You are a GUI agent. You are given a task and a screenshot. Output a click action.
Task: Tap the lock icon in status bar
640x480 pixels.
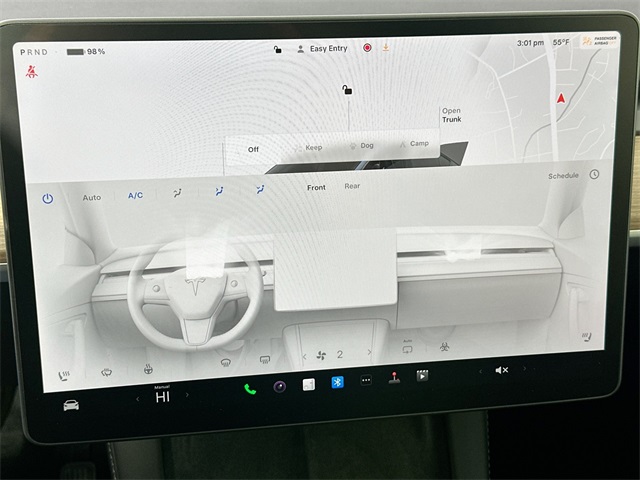pos(278,50)
